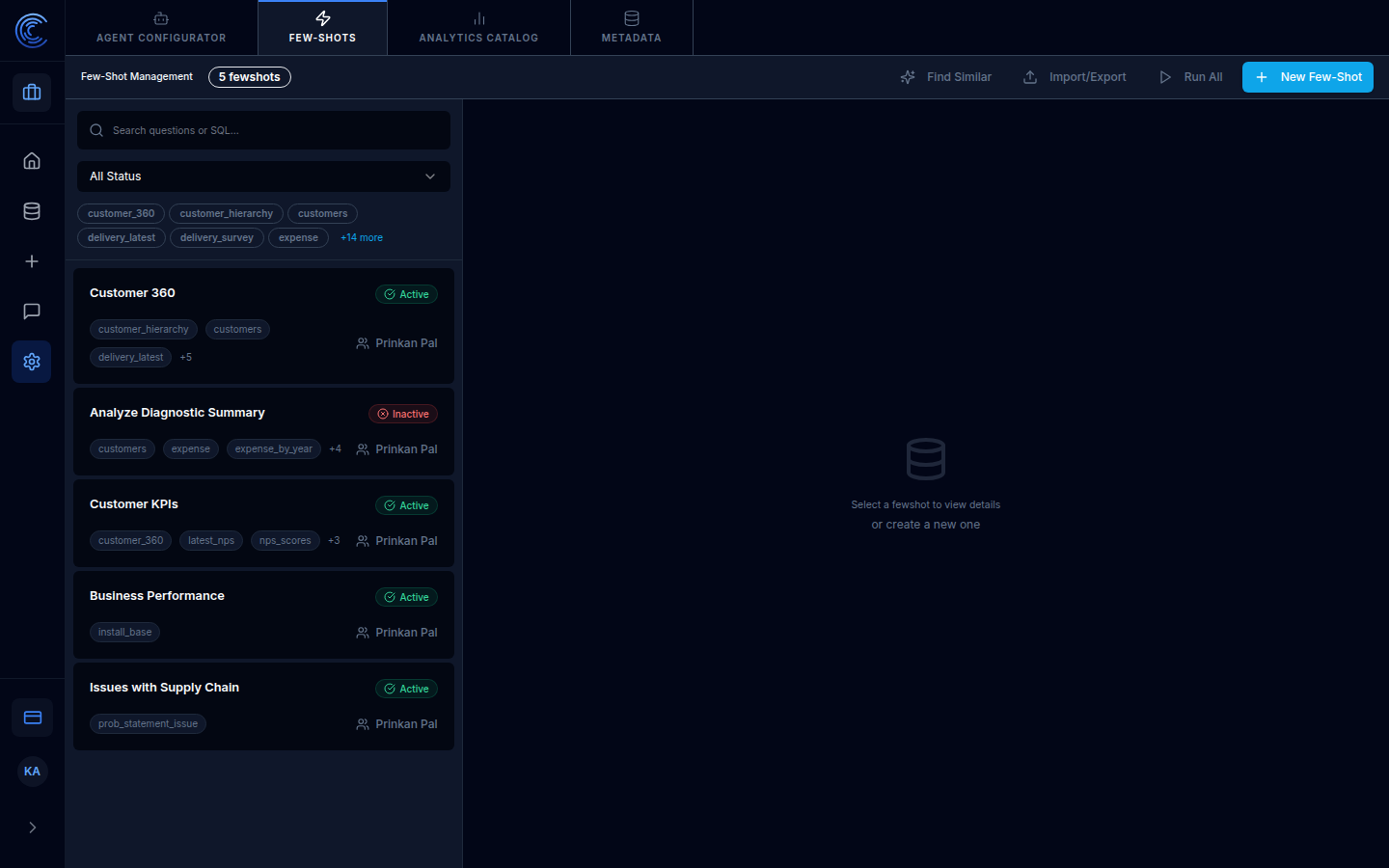Screen dimensions: 1389x868
Task: Click user icon beside Prinkan Pal in Customer 360
Action: pos(363,343)
